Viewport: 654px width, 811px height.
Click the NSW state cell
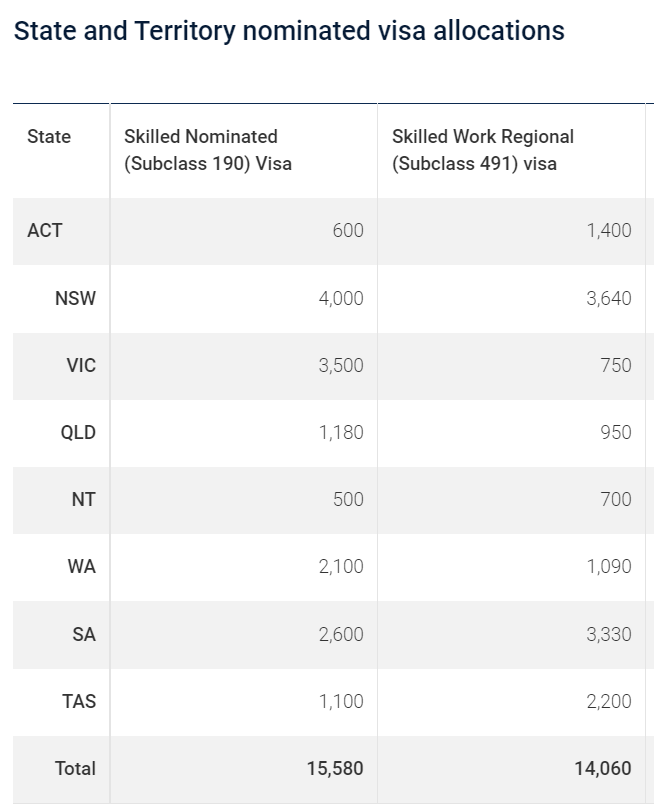tap(76, 298)
